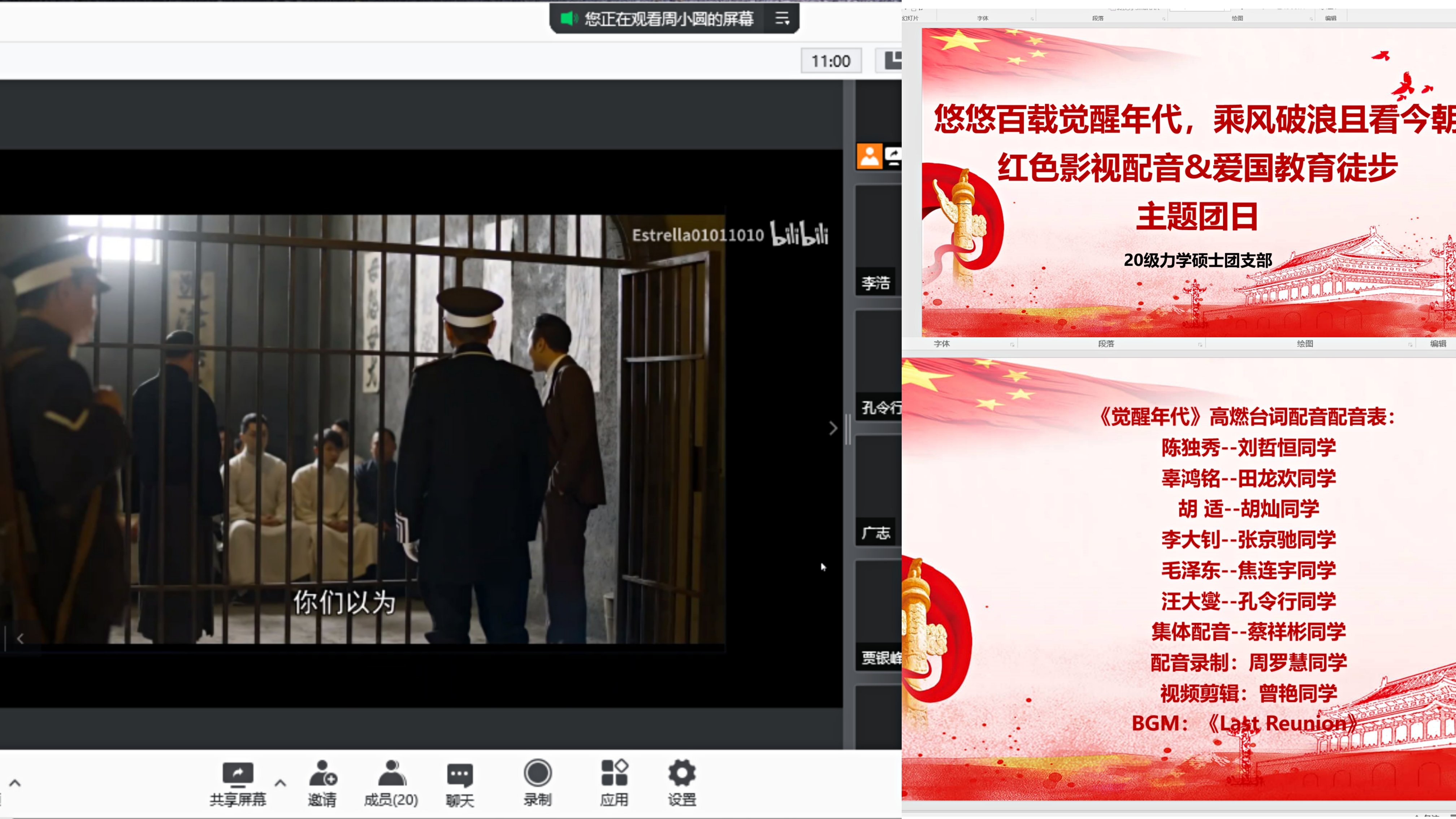Image resolution: width=1456 pixels, height=819 pixels.
Task: Click 段落 group label above the cast-list slide
Action: pyautogui.click(x=1106, y=344)
